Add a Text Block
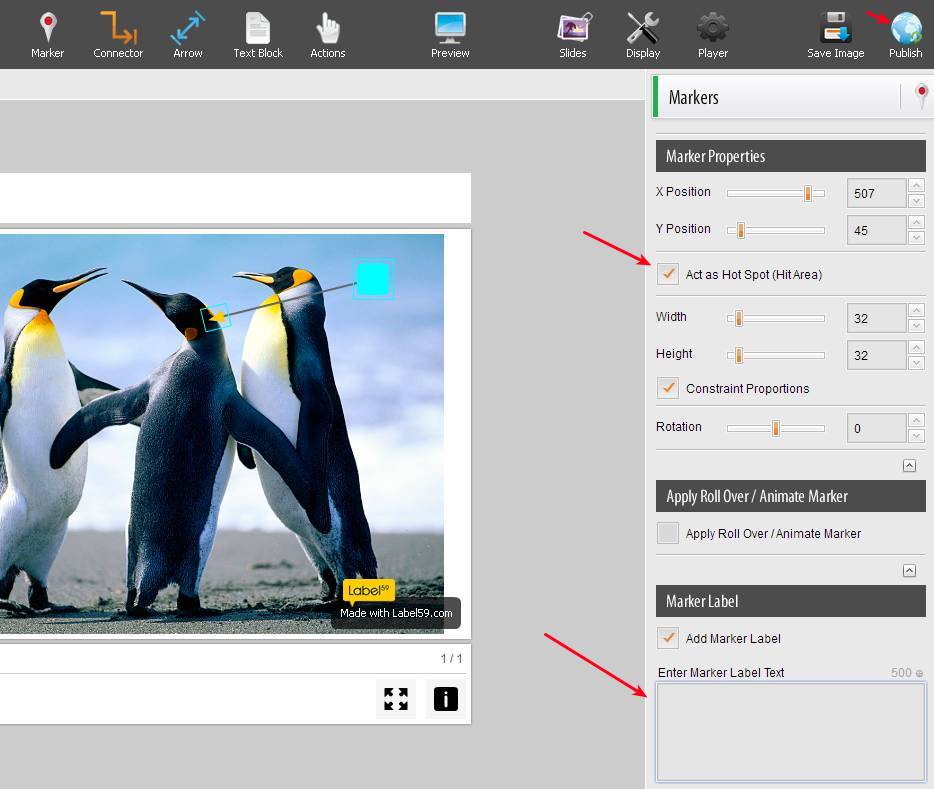Image resolution: width=934 pixels, height=789 pixels. pyautogui.click(x=258, y=34)
